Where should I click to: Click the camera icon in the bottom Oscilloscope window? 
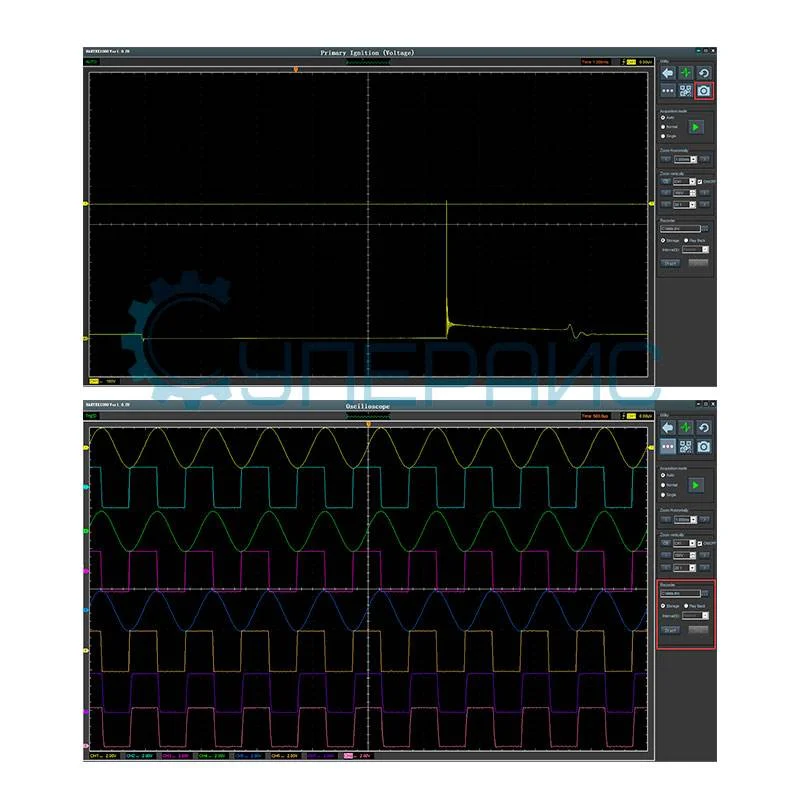[x=704, y=445]
